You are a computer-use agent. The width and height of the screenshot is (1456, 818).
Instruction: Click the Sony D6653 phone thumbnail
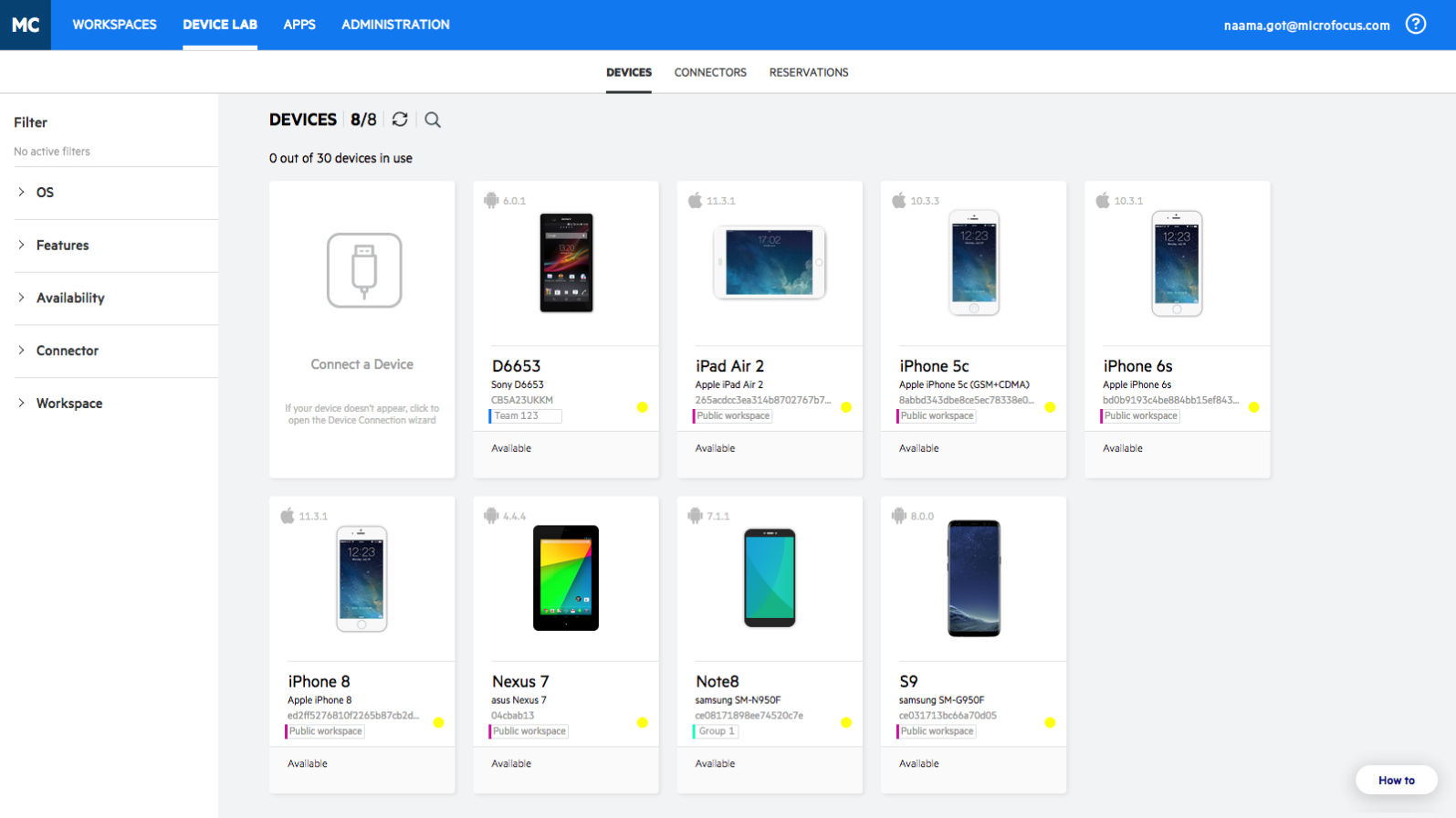pos(566,263)
